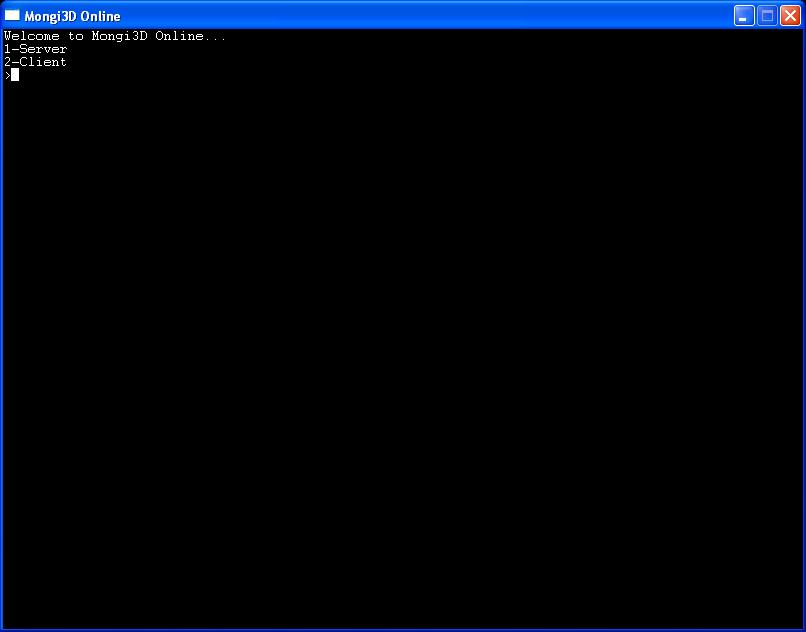
Task: Close the Mongi3D Online window
Action: [x=790, y=16]
